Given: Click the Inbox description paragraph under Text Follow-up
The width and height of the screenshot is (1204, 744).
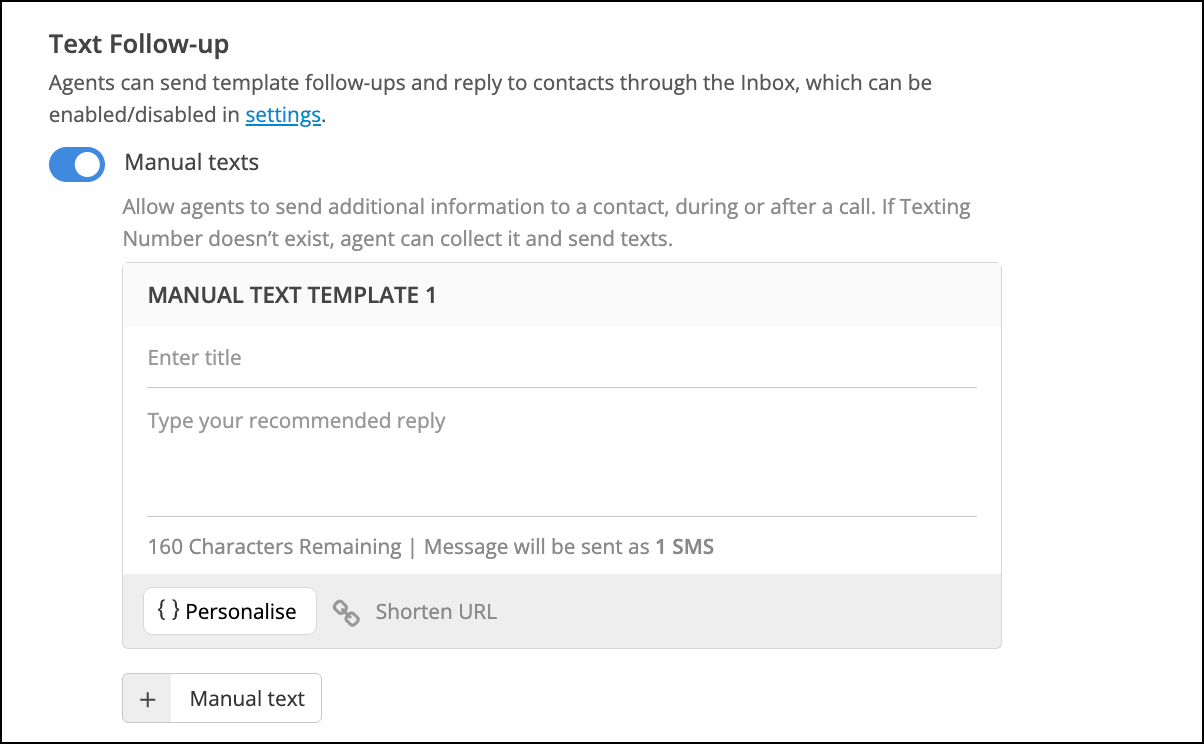Looking at the screenshot, I should pyautogui.click(x=490, y=98).
